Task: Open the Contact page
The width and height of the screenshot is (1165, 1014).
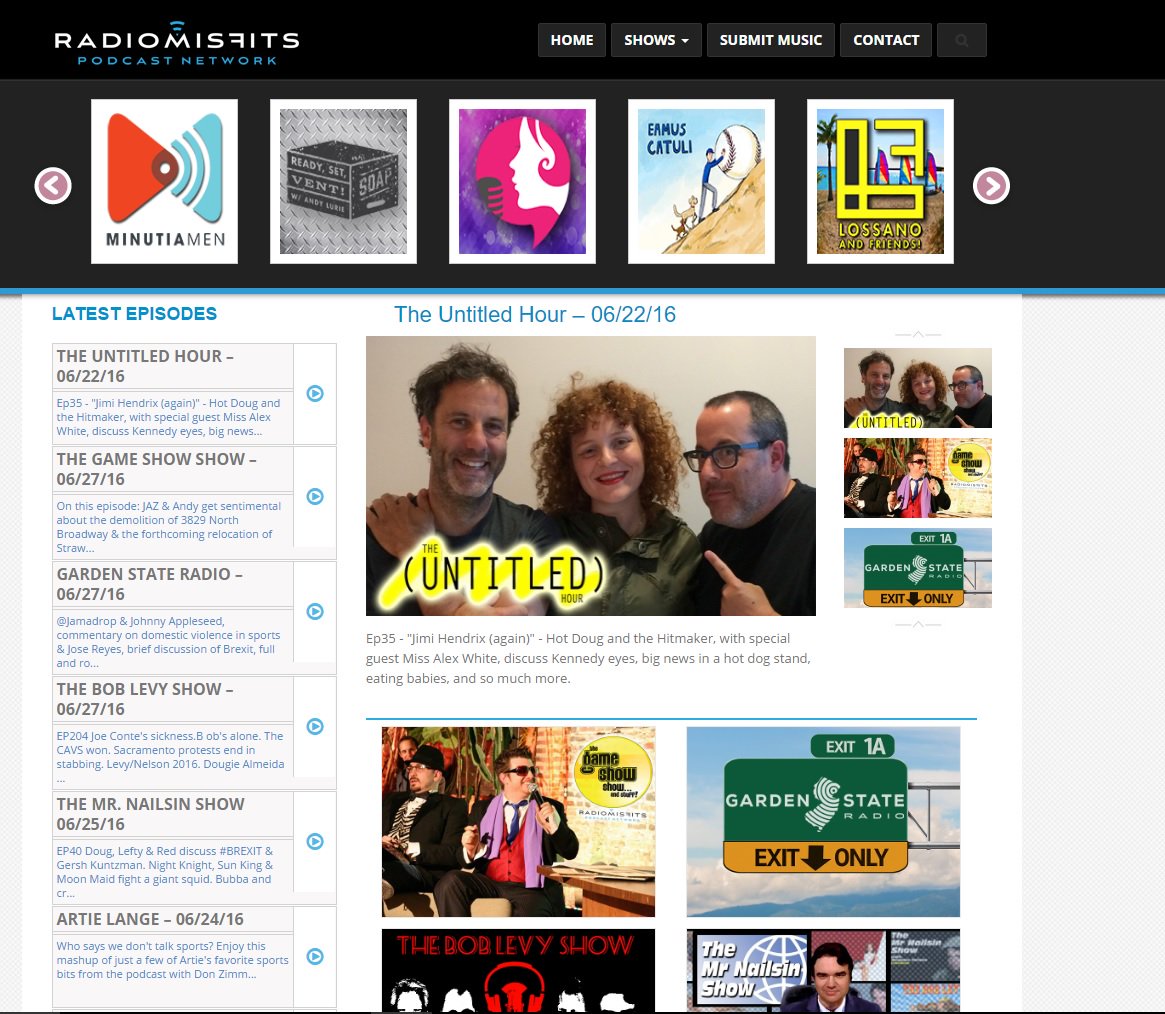Action: point(886,40)
